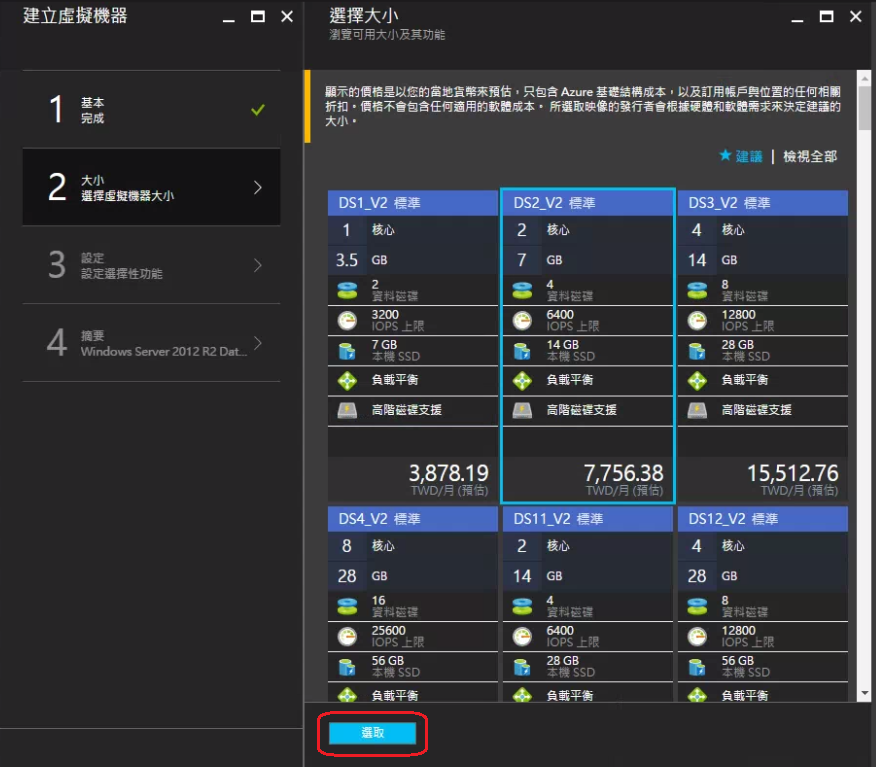Click the IOPS gauge icon in DS11_V2
Image resolution: width=876 pixels, height=767 pixels.
point(522,636)
